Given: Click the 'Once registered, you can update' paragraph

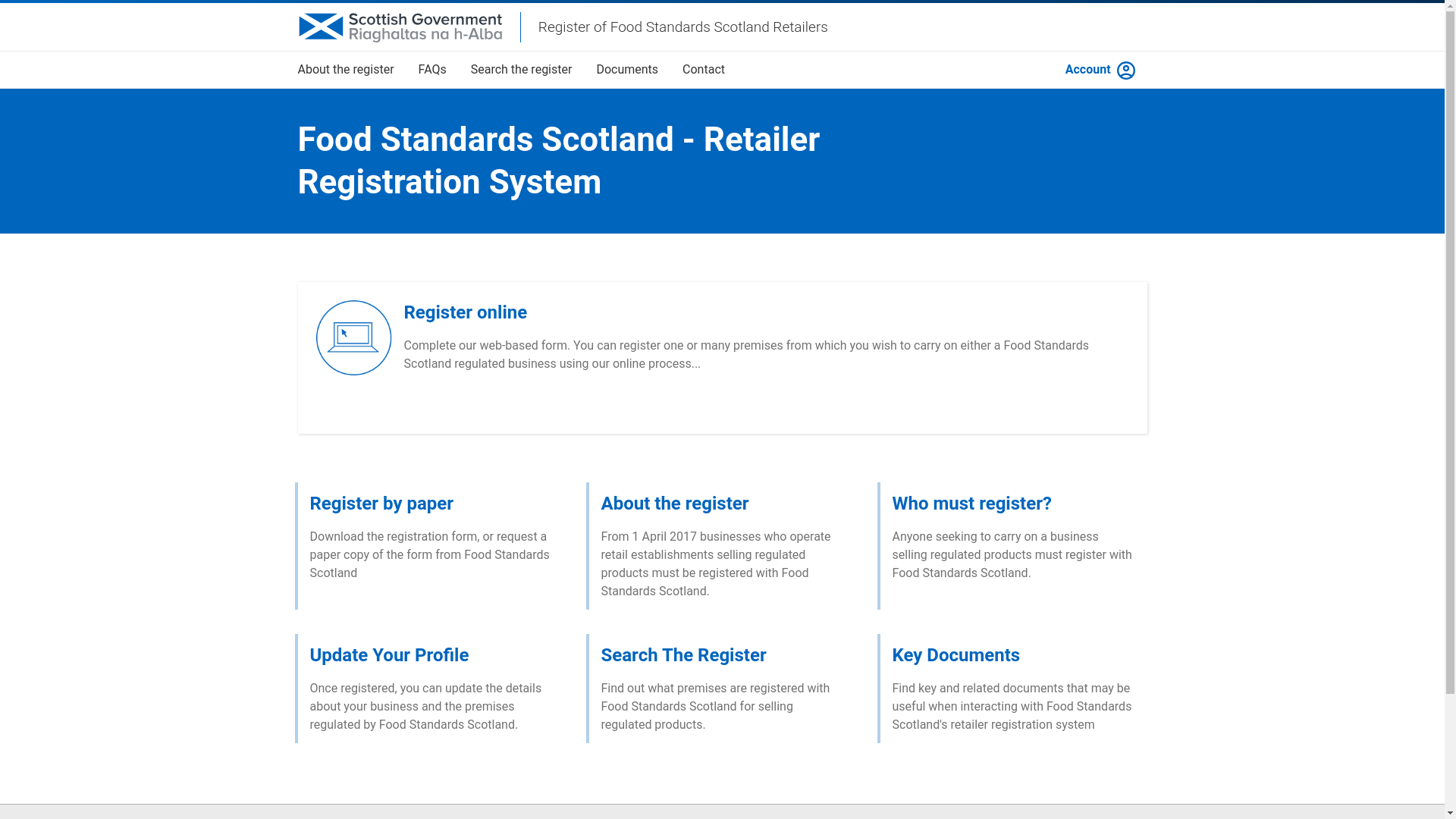Looking at the screenshot, I should tap(425, 707).
